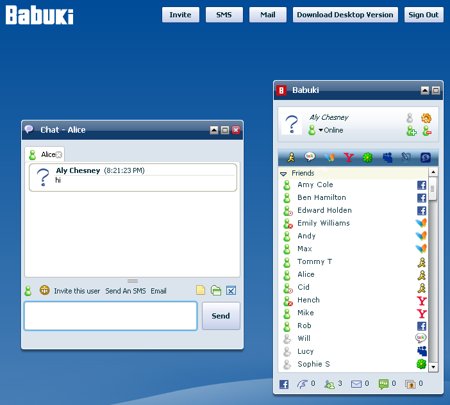Image resolution: width=450 pixels, height=405 pixels.
Task: Click the Remove Contact icon with minus
Action: (427, 131)
